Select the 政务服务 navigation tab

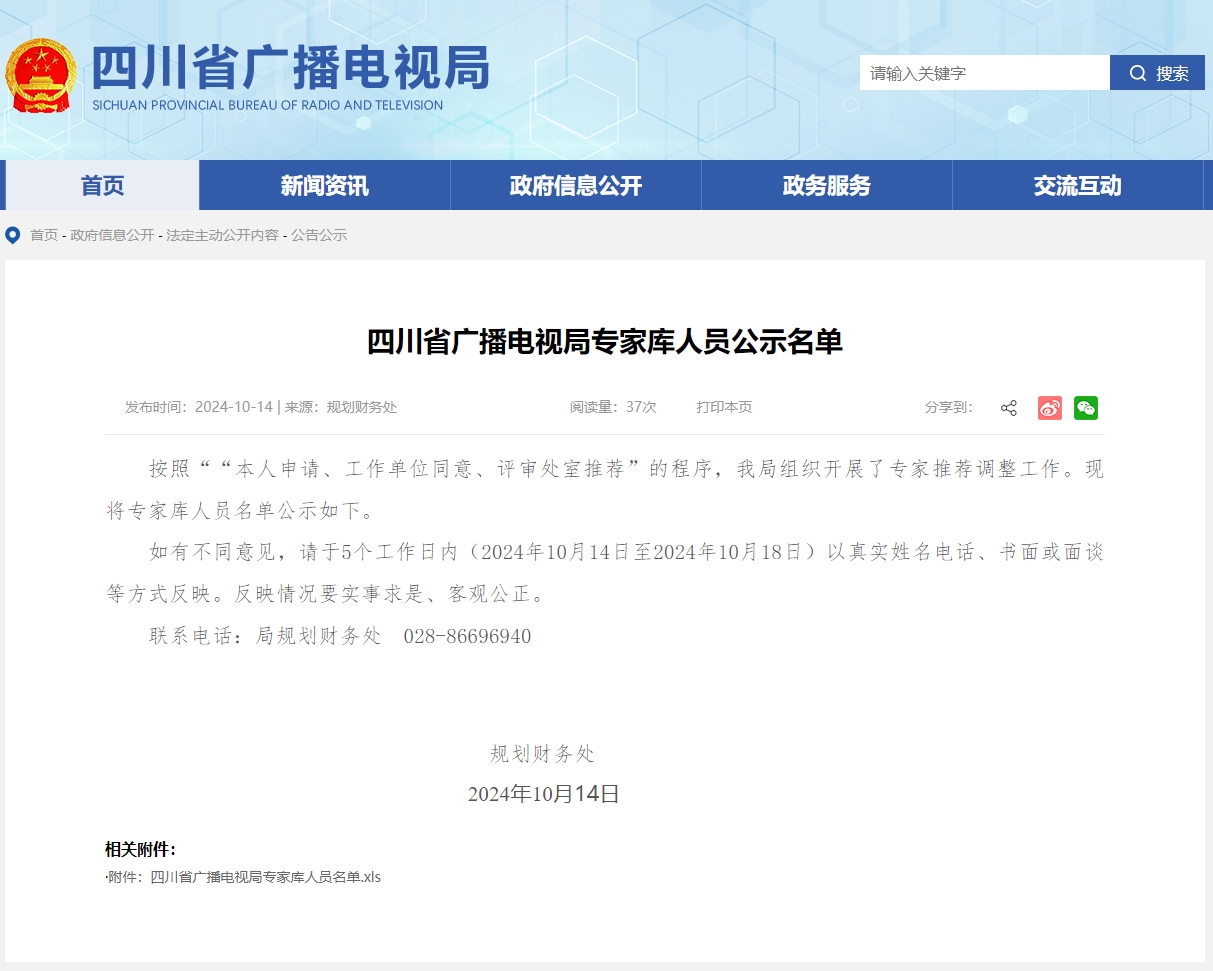pos(826,185)
